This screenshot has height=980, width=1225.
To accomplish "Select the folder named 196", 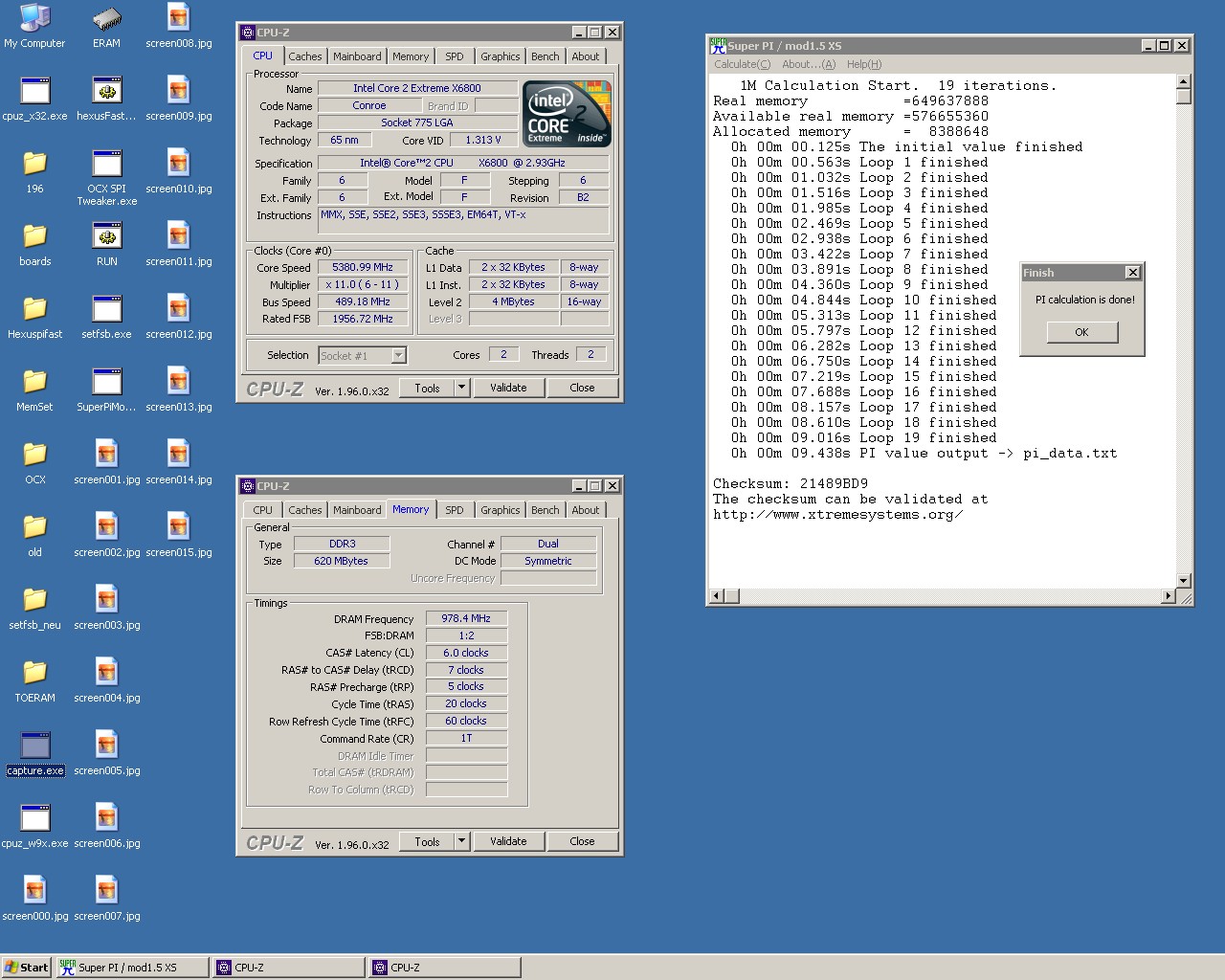I will point(34,171).
